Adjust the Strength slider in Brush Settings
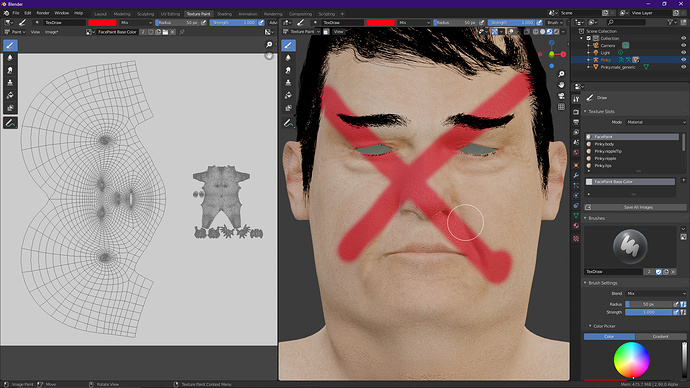The height and width of the screenshot is (388, 690). pyautogui.click(x=649, y=312)
